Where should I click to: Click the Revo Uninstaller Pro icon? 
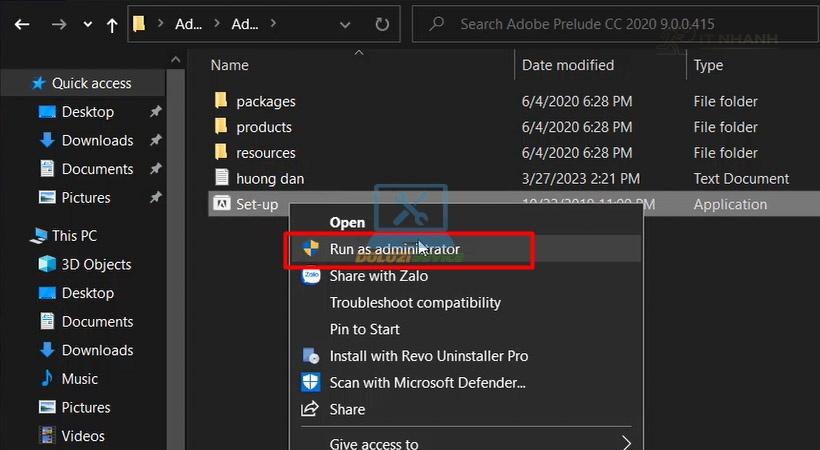pos(310,356)
